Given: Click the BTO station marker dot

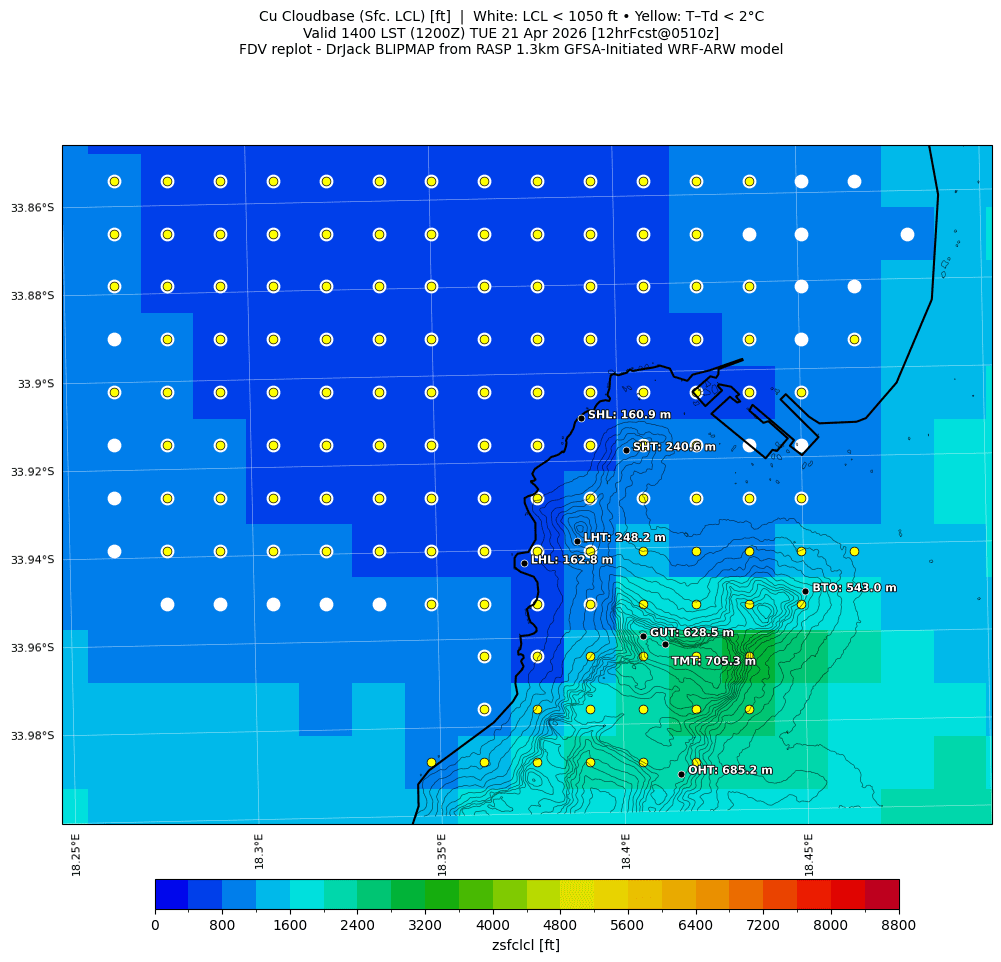Looking at the screenshot, I should pos(805,591).
